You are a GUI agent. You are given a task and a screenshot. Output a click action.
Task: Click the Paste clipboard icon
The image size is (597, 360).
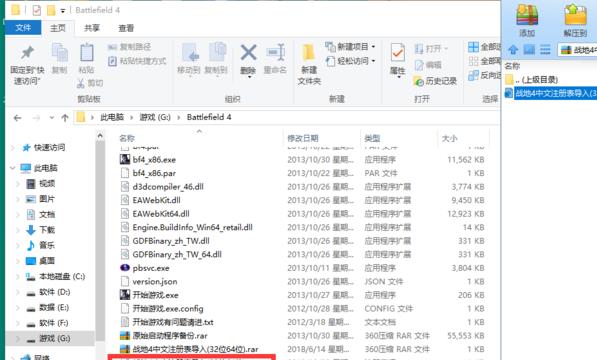coord(86,58)
